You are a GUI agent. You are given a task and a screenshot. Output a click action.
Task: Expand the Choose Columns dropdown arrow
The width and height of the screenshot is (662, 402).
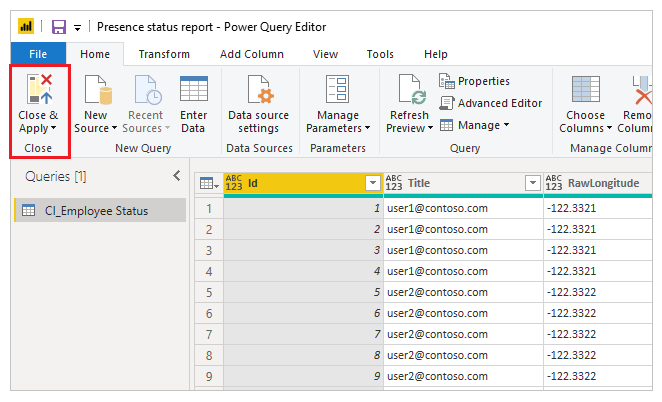[x=609, y=128]
